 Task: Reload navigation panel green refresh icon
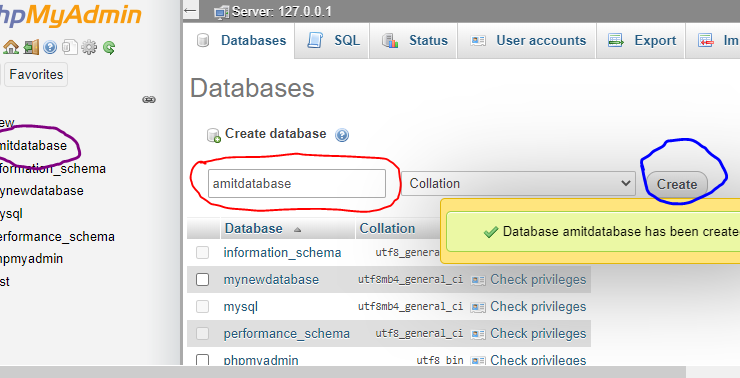pyautogui.click(x=109, y=47)
